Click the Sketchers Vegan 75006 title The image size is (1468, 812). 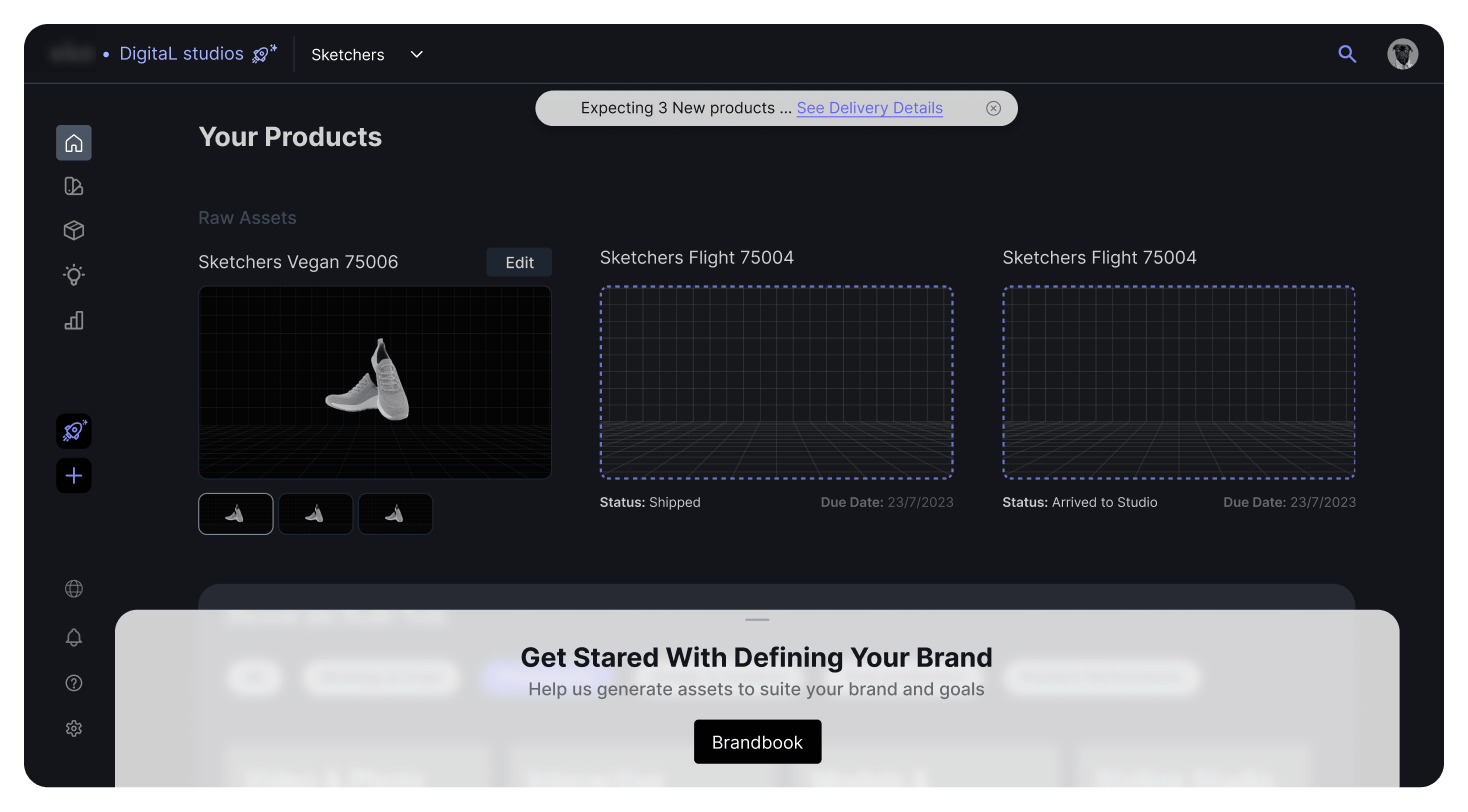pyautogui.click(x=298, y=262)
